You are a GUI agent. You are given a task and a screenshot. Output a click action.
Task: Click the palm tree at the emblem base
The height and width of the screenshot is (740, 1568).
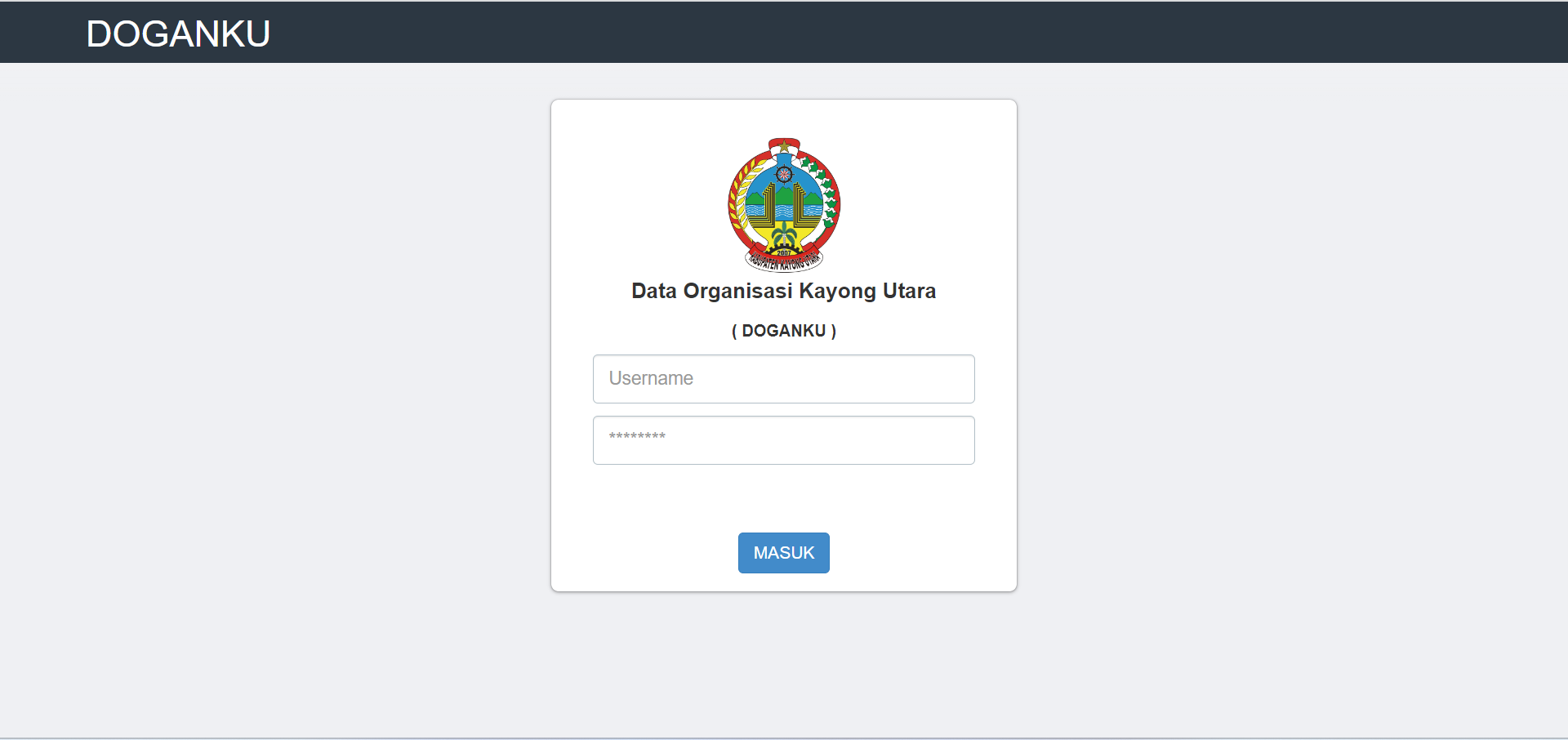coord(784,234)
